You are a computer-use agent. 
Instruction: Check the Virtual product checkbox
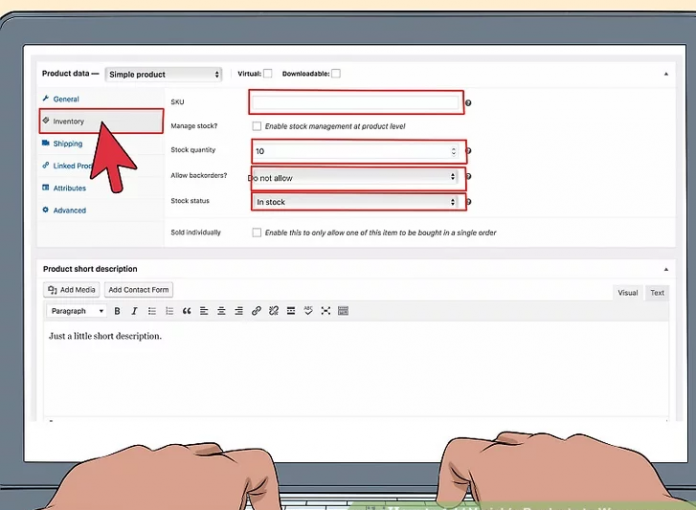point(267,73)
